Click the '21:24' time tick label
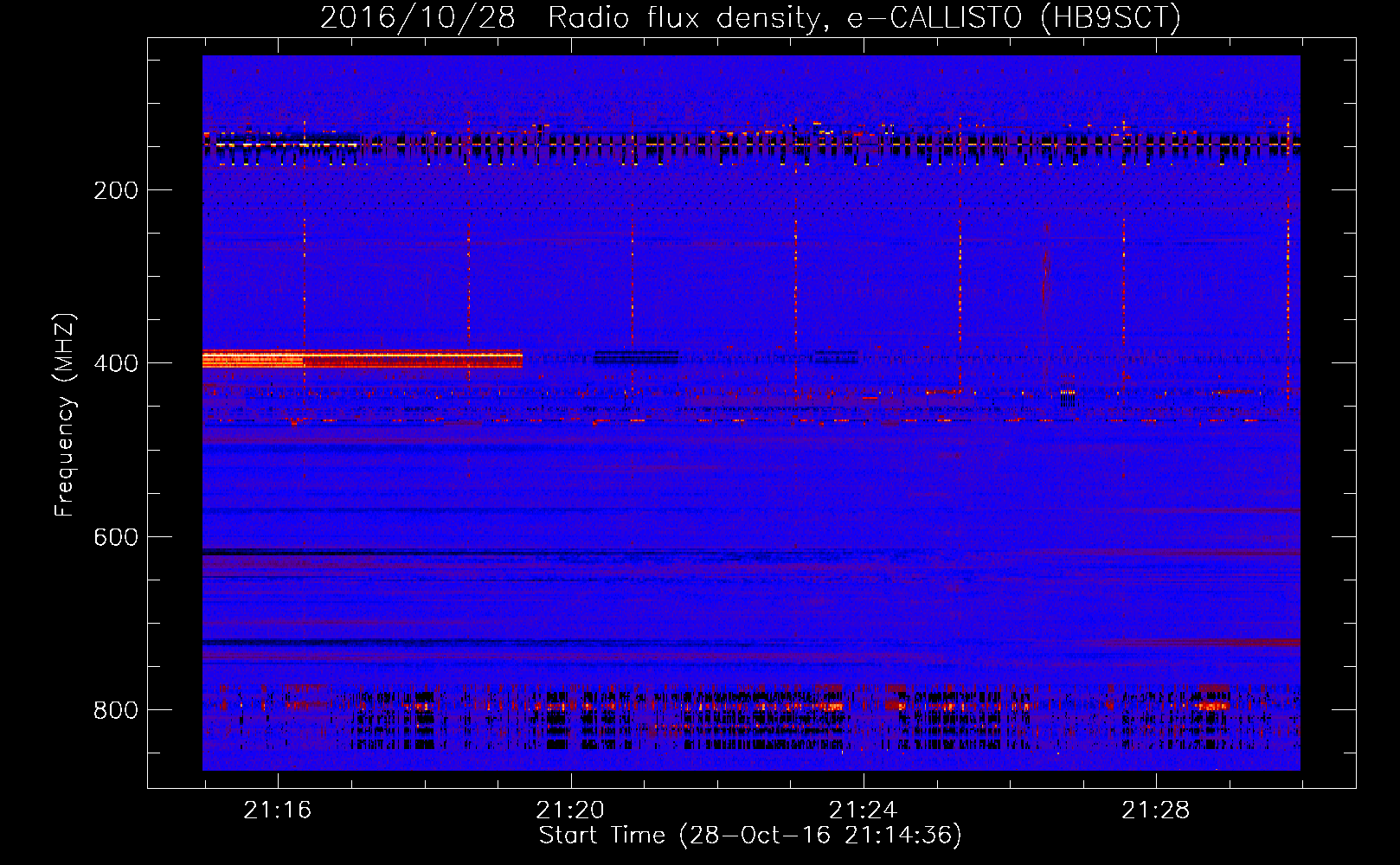Image resolution: width=1400 pixels, height=865 pixels. [x=863, y=811]
